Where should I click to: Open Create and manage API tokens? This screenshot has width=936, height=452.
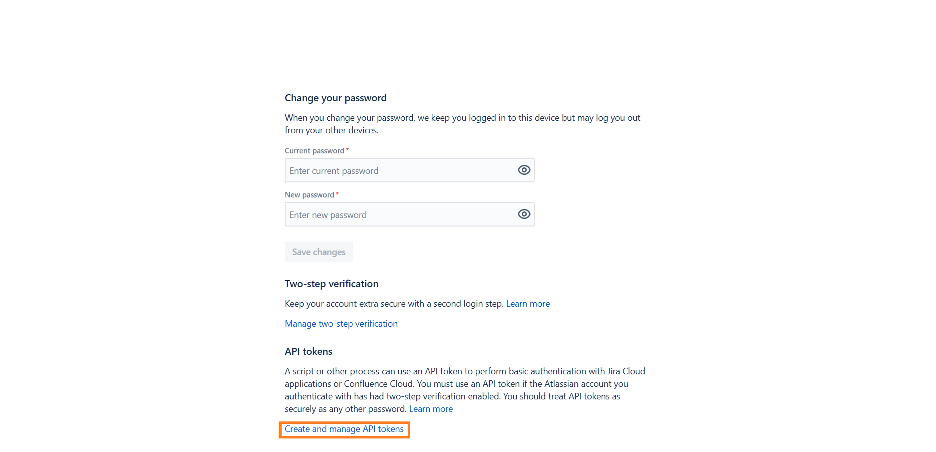344,429
